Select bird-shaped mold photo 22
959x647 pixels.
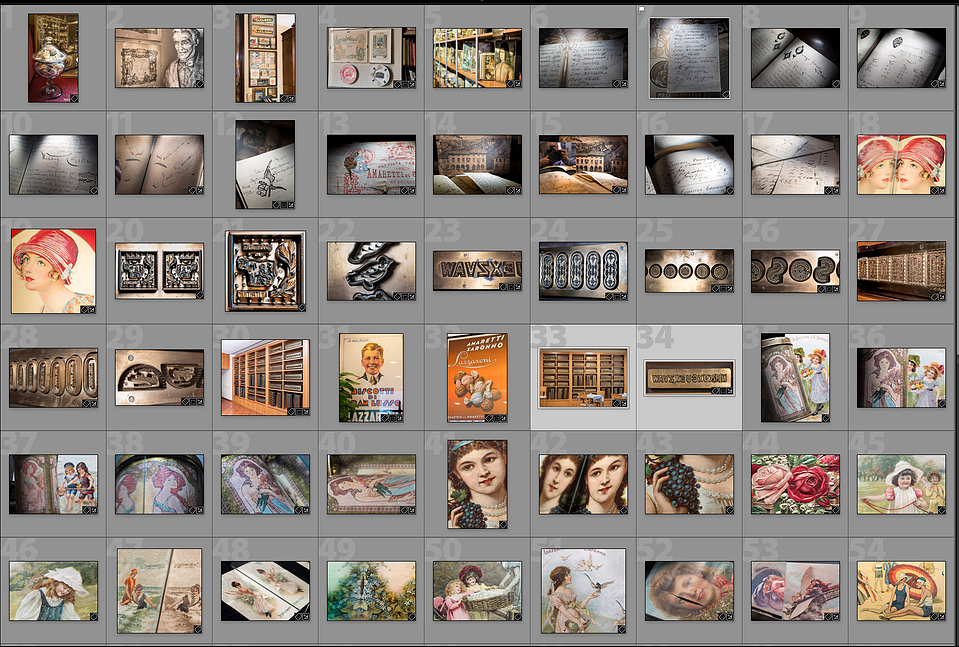coord(371,271)
